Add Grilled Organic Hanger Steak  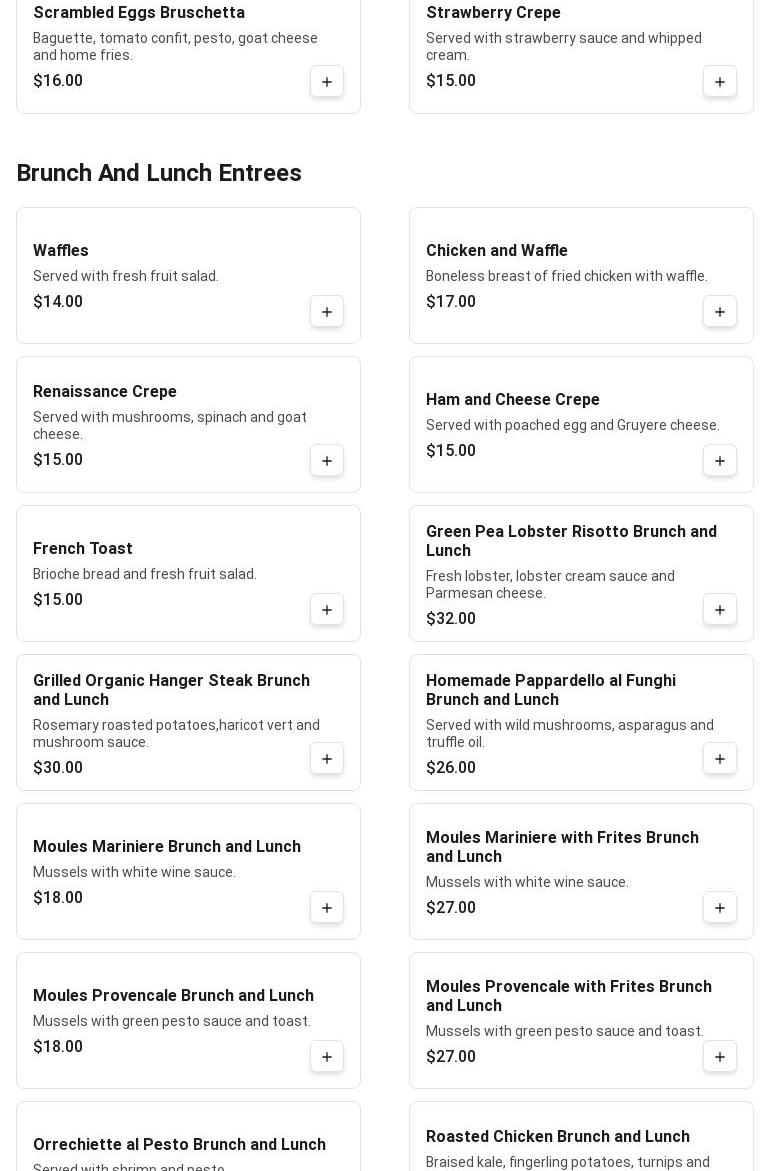click(x=326, y=759)
